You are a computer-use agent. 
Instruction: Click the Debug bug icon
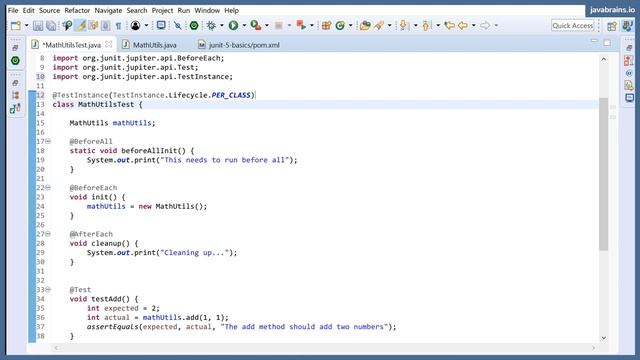(211, 26)
